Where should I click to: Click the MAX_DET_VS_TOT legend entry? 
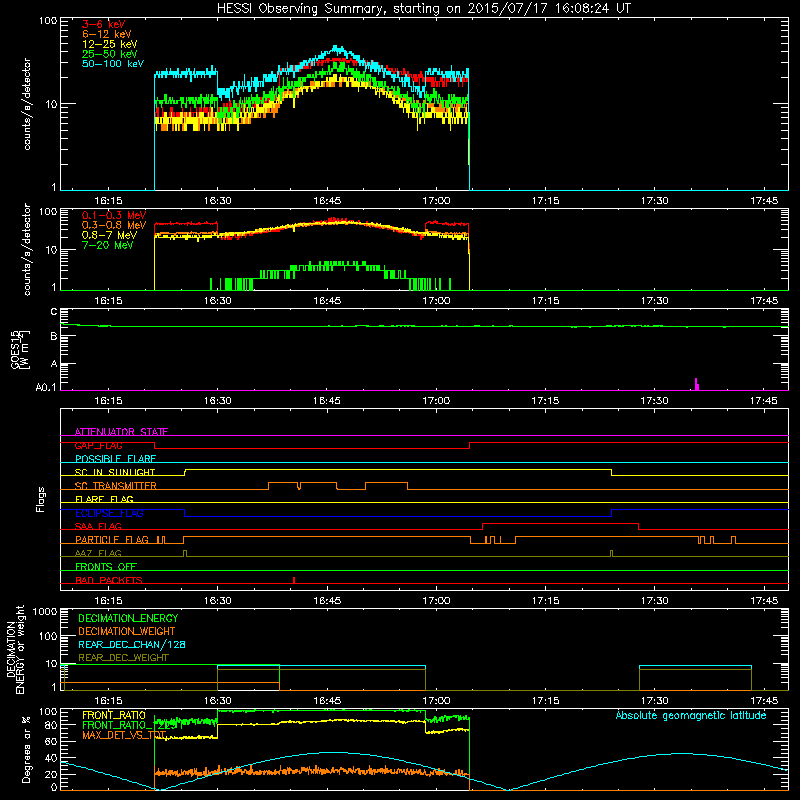tap(123, 735)
